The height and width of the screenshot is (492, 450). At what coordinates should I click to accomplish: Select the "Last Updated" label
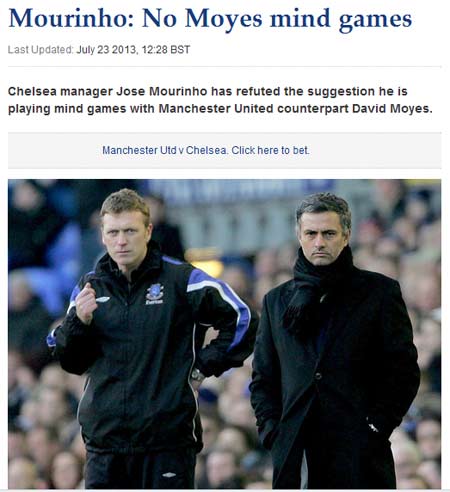tap(40, 50)
